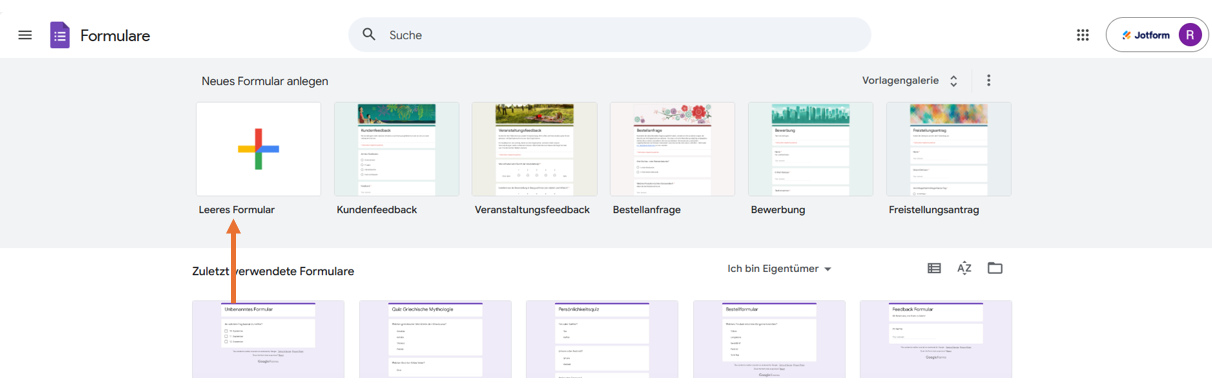This screenshot has width=1212, height=385.
Task: Choose the Bestellanfrage template
Action: pyautogui.click(x=673, y=149)
